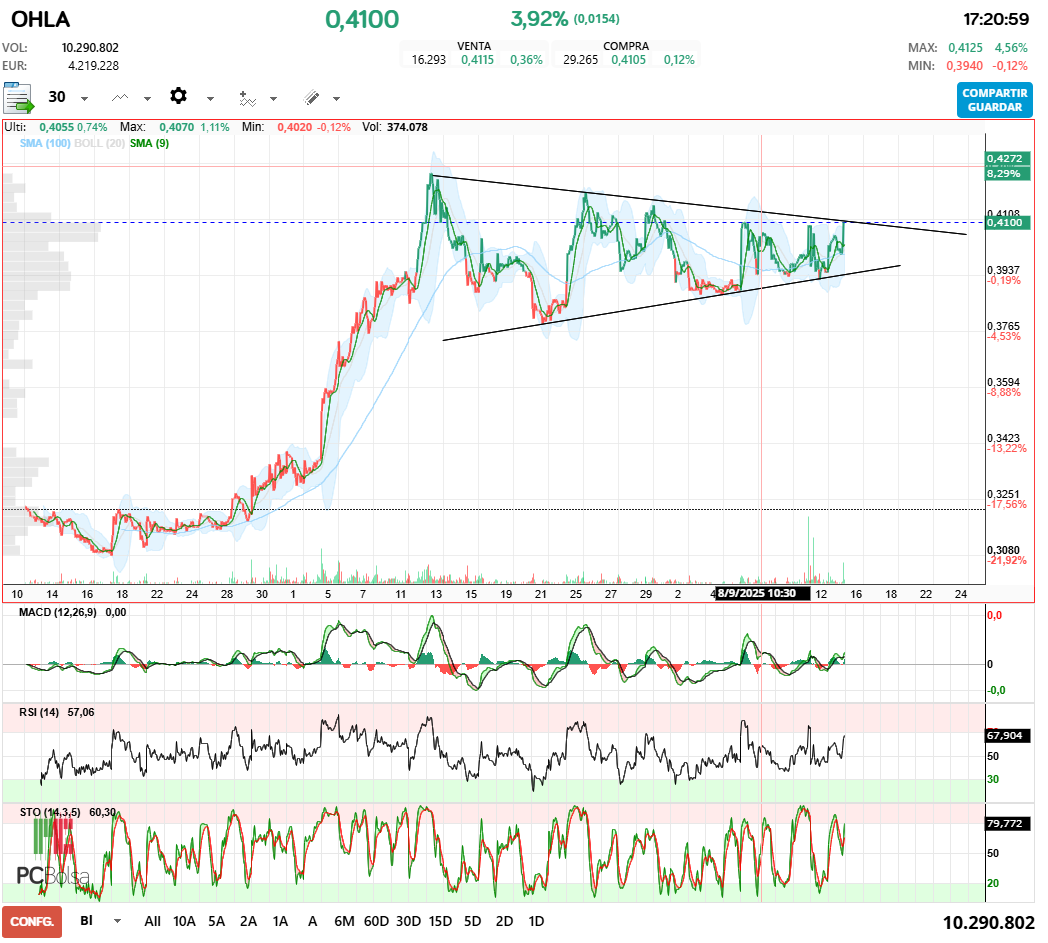Click the add indicator icon

tap(247, 98)
